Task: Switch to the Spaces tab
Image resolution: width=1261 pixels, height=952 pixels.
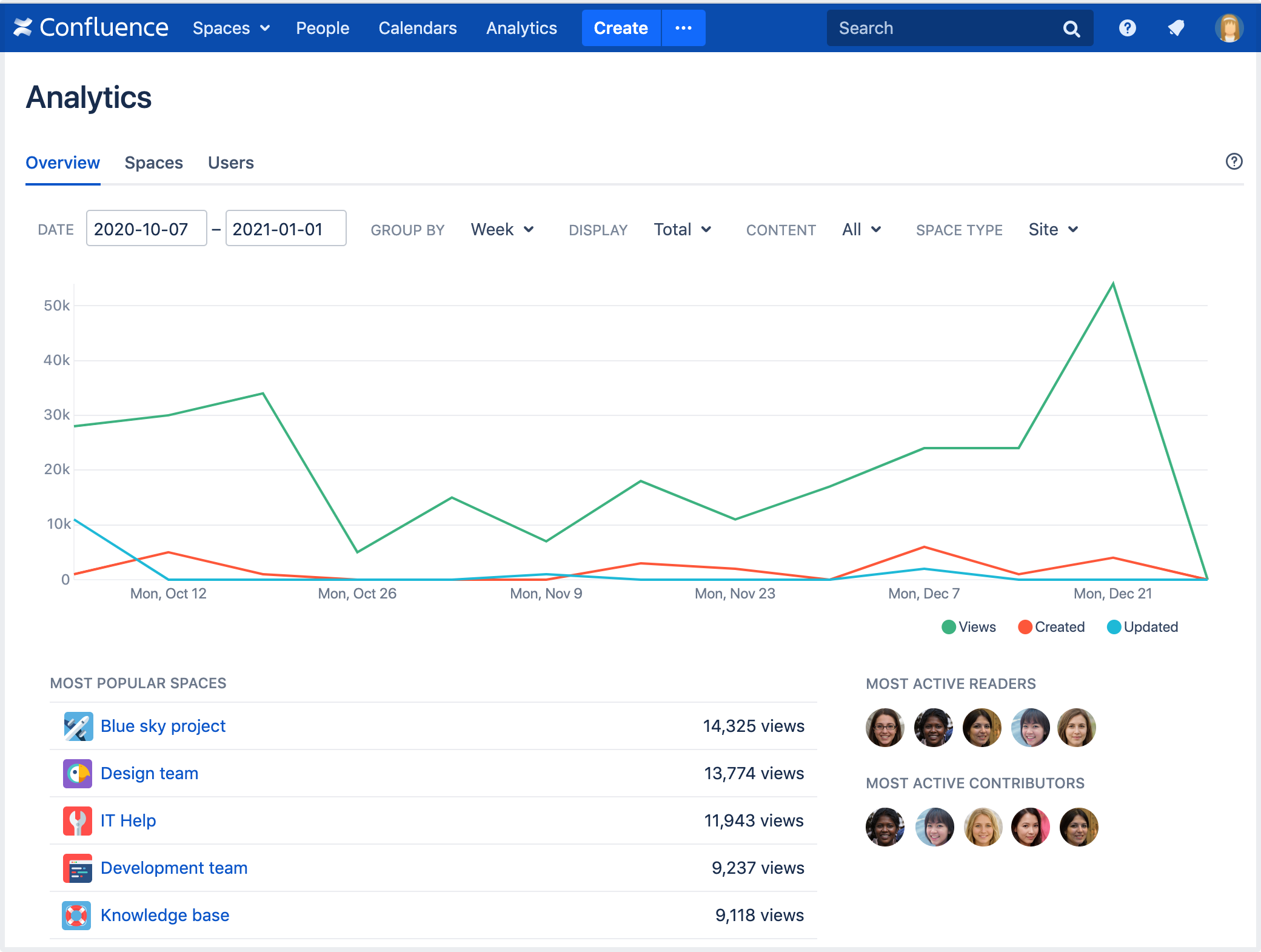Action: click(153, 163)
